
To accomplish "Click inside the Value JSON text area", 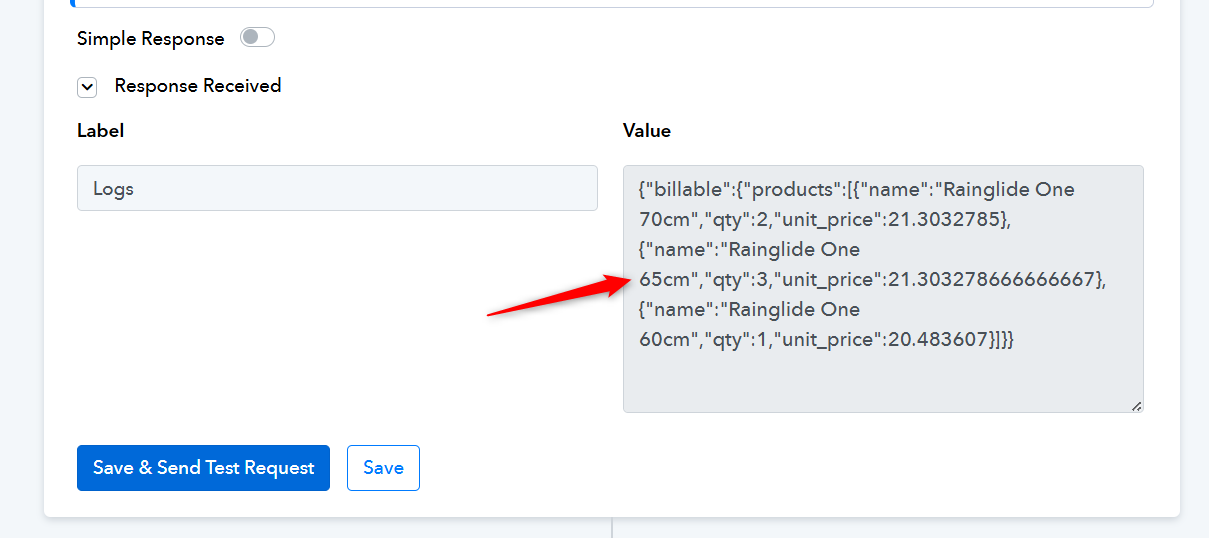I will pos(883,289).
